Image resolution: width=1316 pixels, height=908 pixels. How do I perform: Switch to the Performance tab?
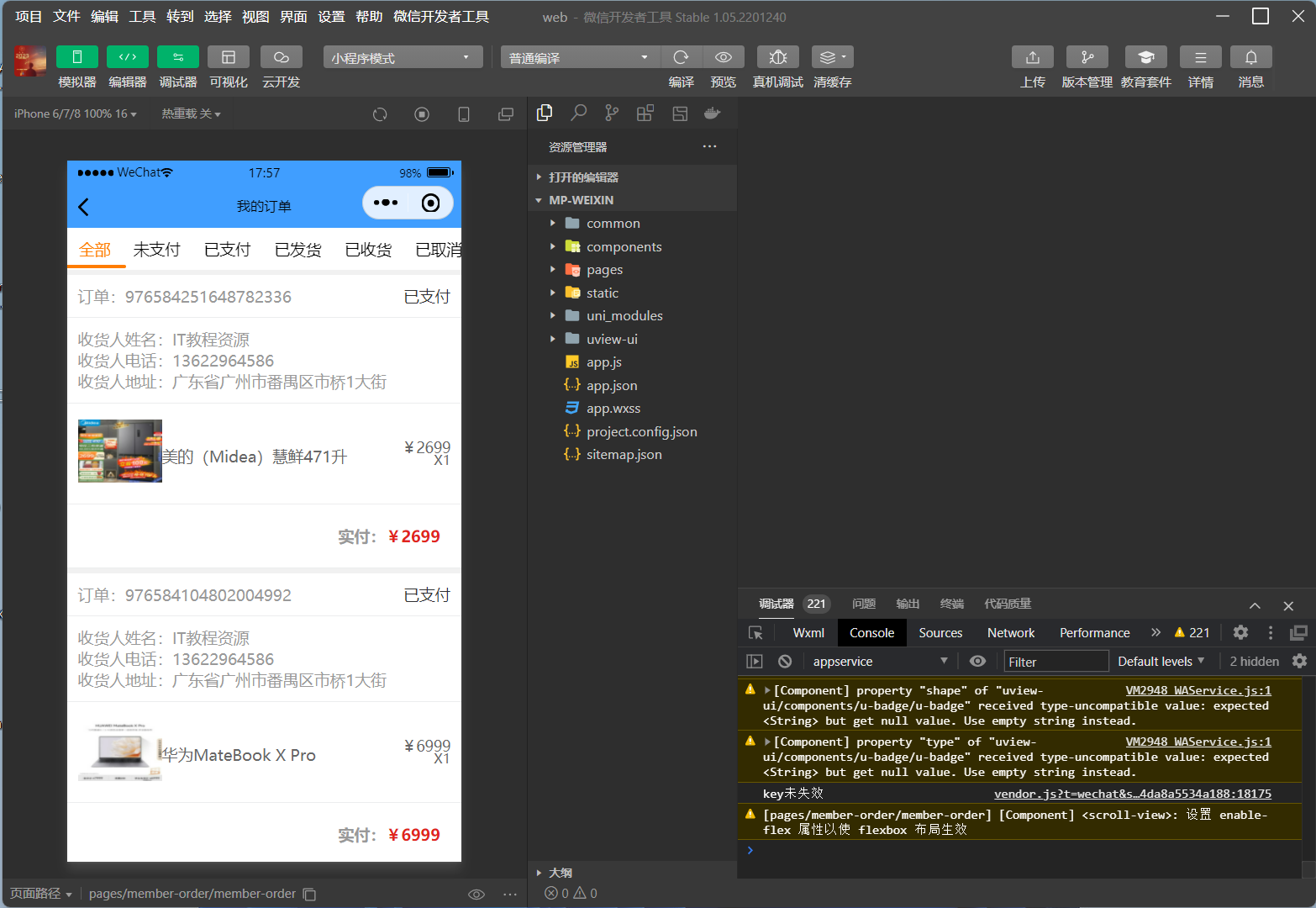1094,633
